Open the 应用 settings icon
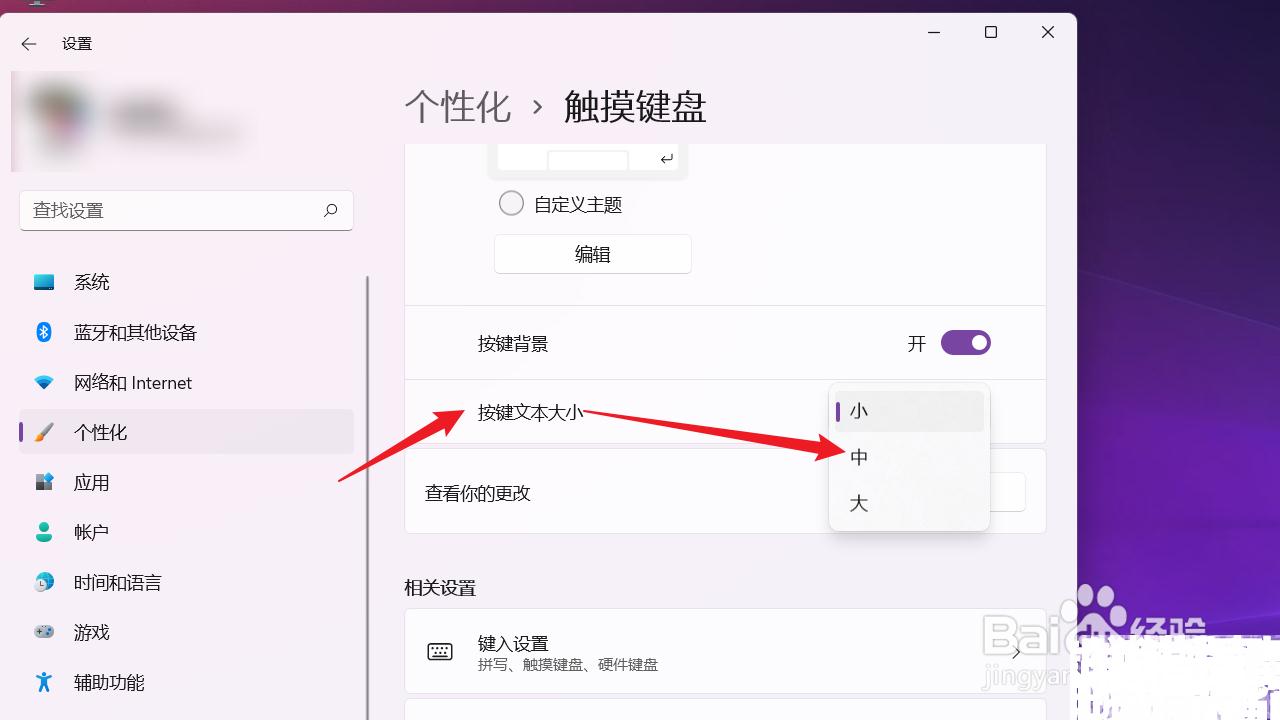This screenshot has width=1280, height=720. [x=44, y=482]
